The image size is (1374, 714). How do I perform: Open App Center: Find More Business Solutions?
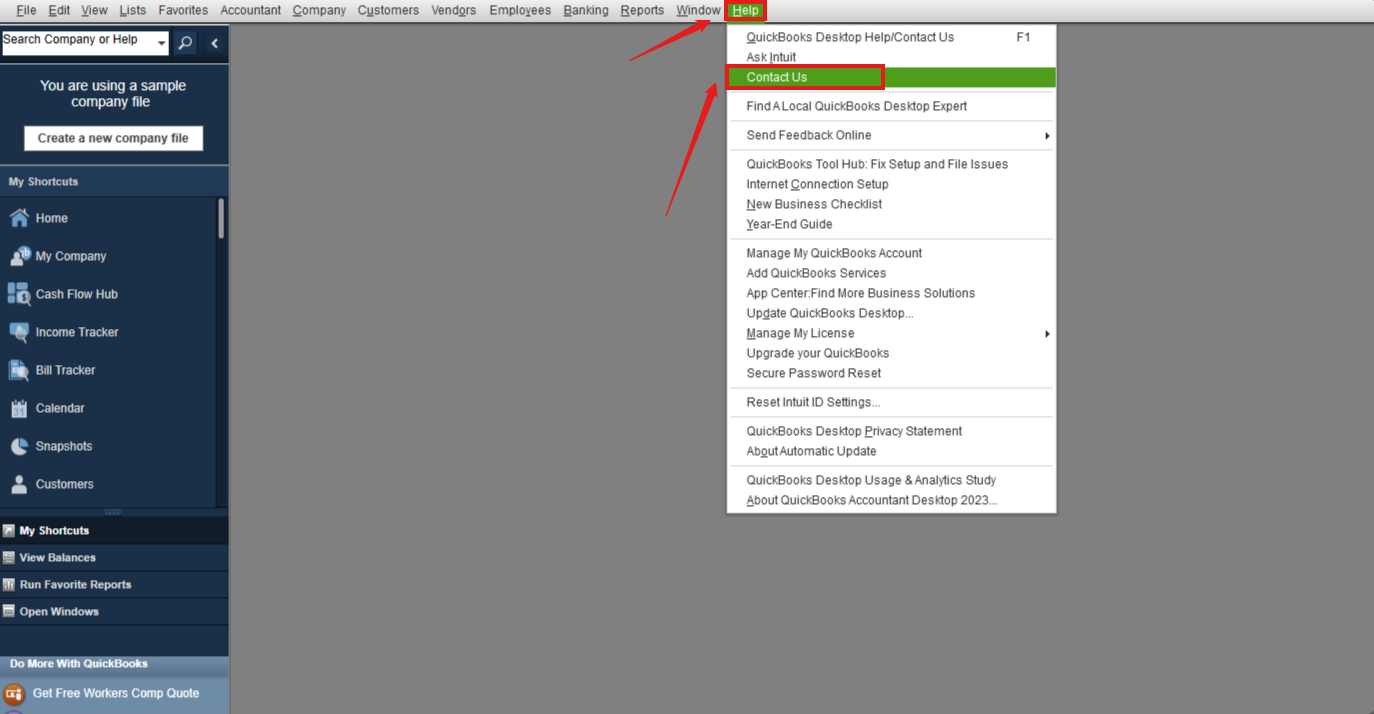click(891, 293)
